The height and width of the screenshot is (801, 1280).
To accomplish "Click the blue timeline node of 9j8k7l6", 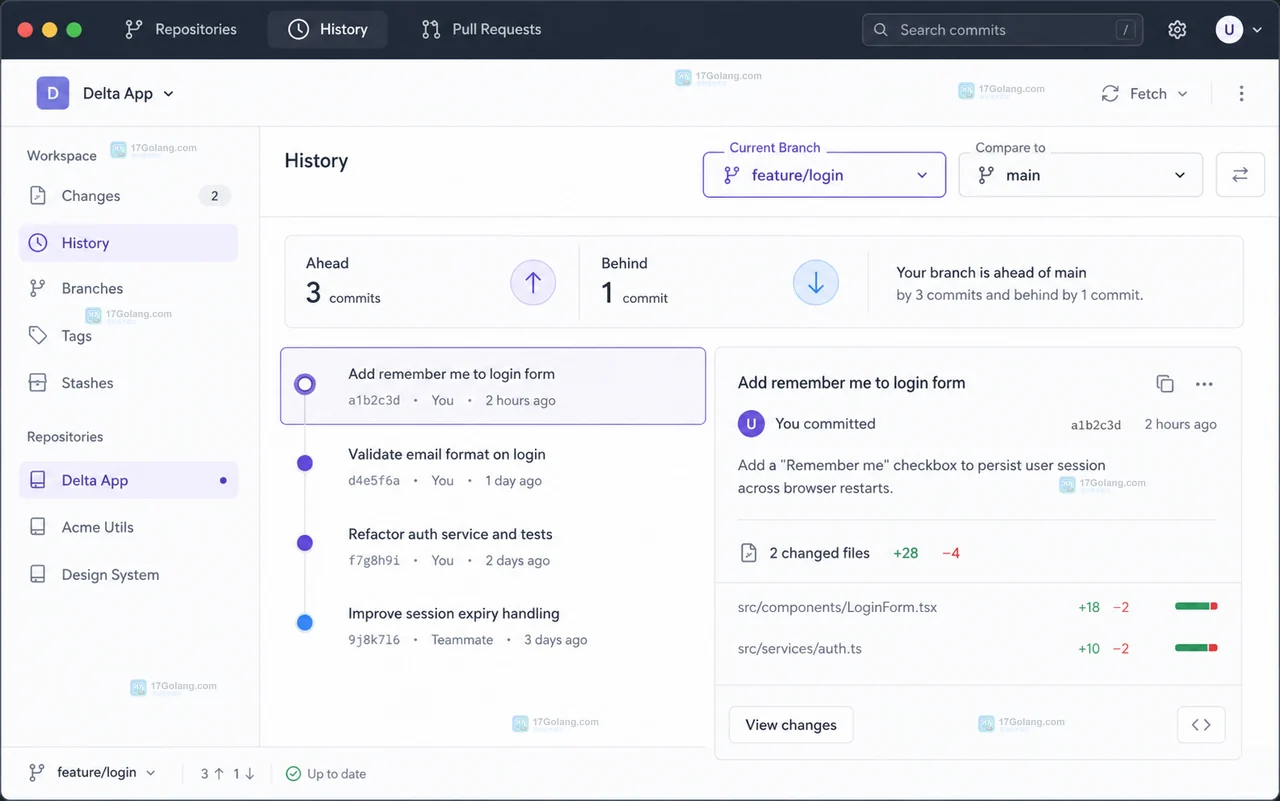I will pos(305,622).
